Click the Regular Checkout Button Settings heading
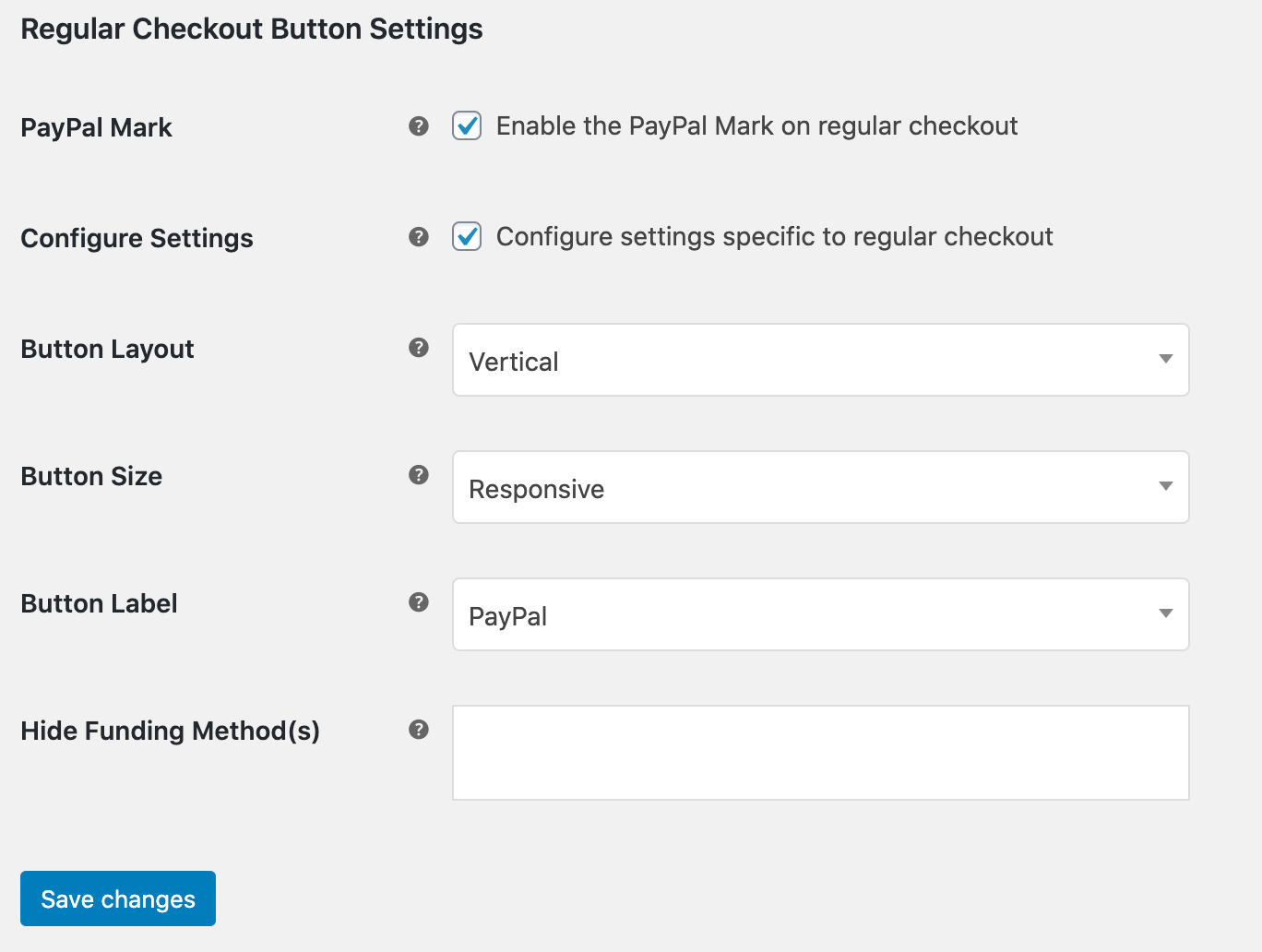The image size is (1262, 952). (x=251, y=29)
